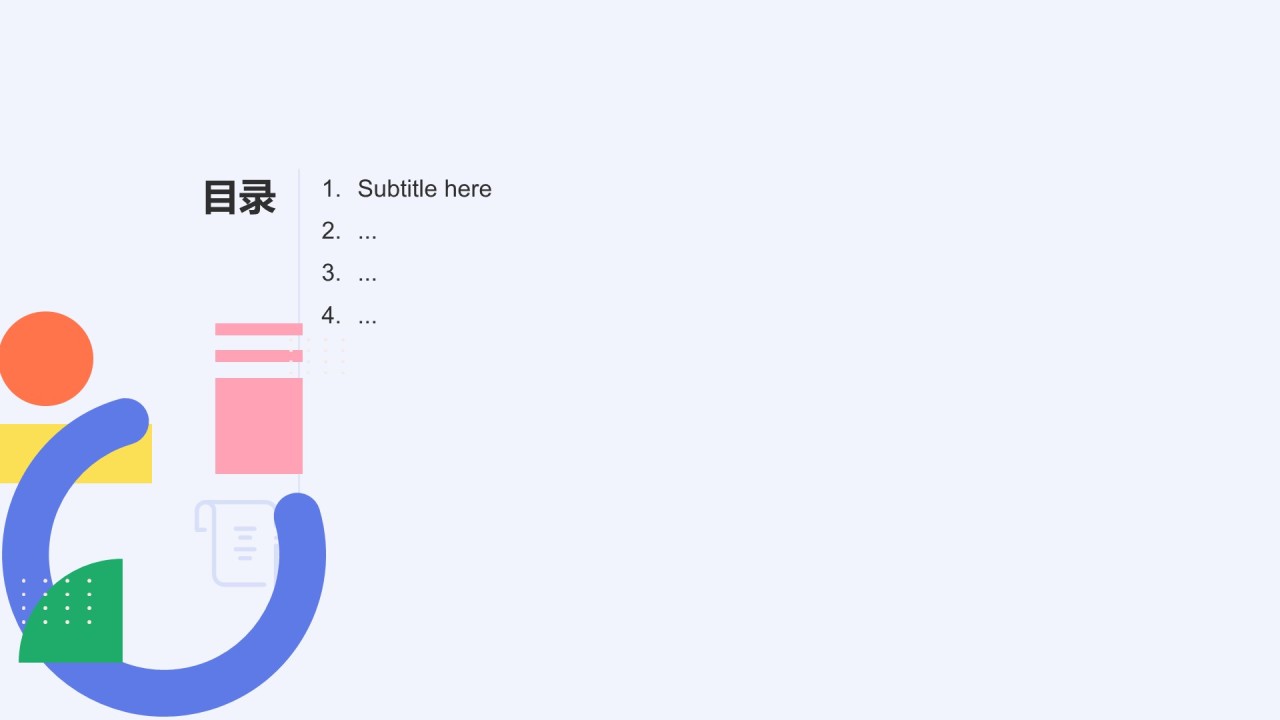The image size is (1280, 720).
Task: Select the ellipsis after number 3
Action: point(367,274)
